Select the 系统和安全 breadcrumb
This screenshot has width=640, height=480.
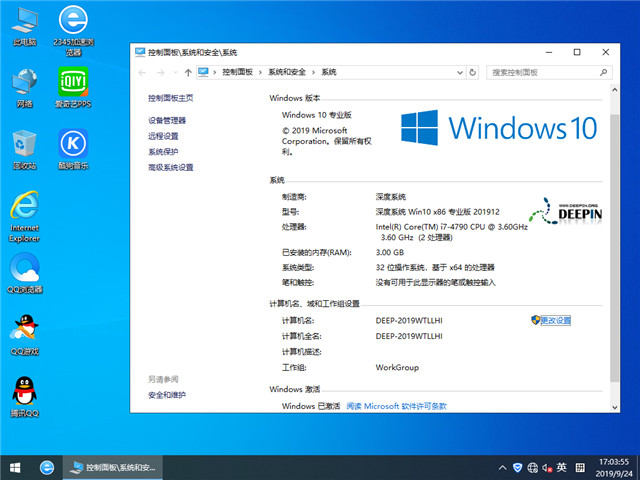287,72
